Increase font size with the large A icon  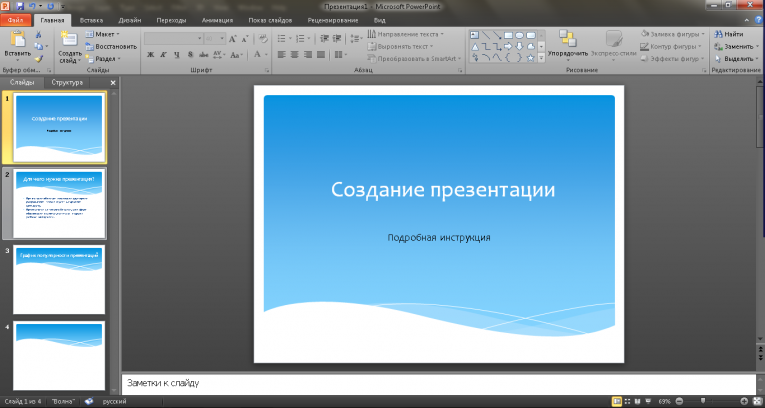[233, 39]
